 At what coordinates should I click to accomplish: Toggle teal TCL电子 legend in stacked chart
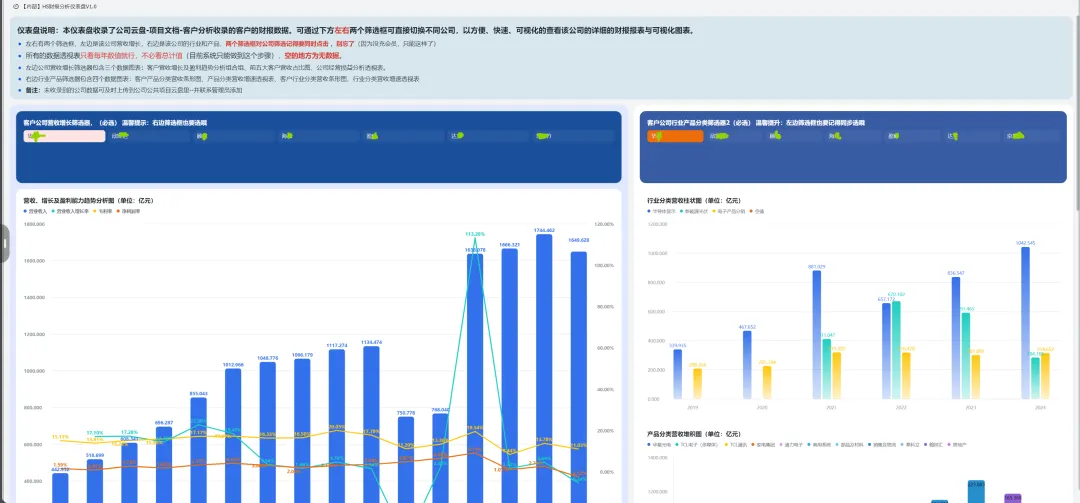point(696,444)
